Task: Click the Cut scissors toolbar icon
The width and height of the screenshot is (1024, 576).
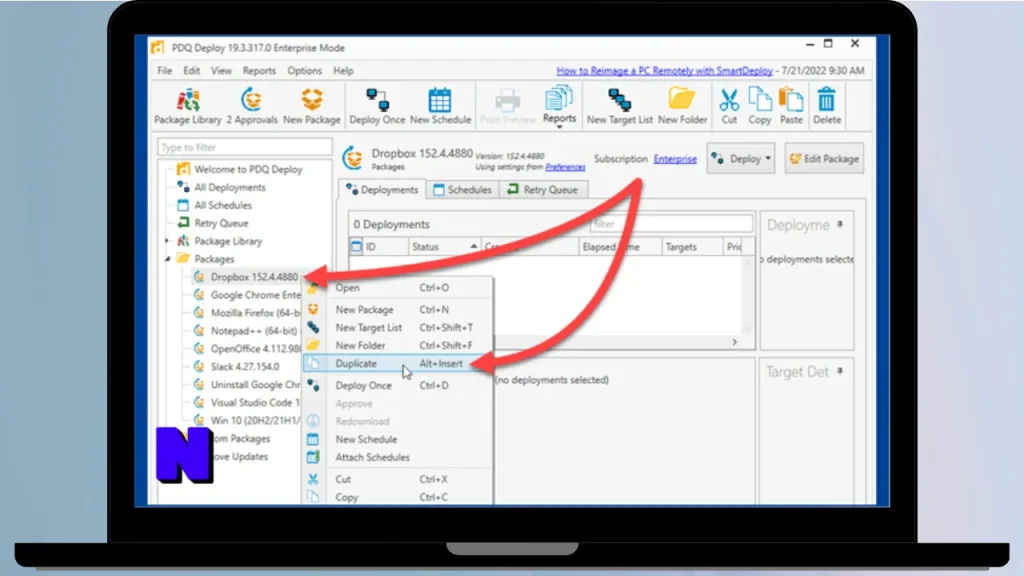Action: pos(729,106)
